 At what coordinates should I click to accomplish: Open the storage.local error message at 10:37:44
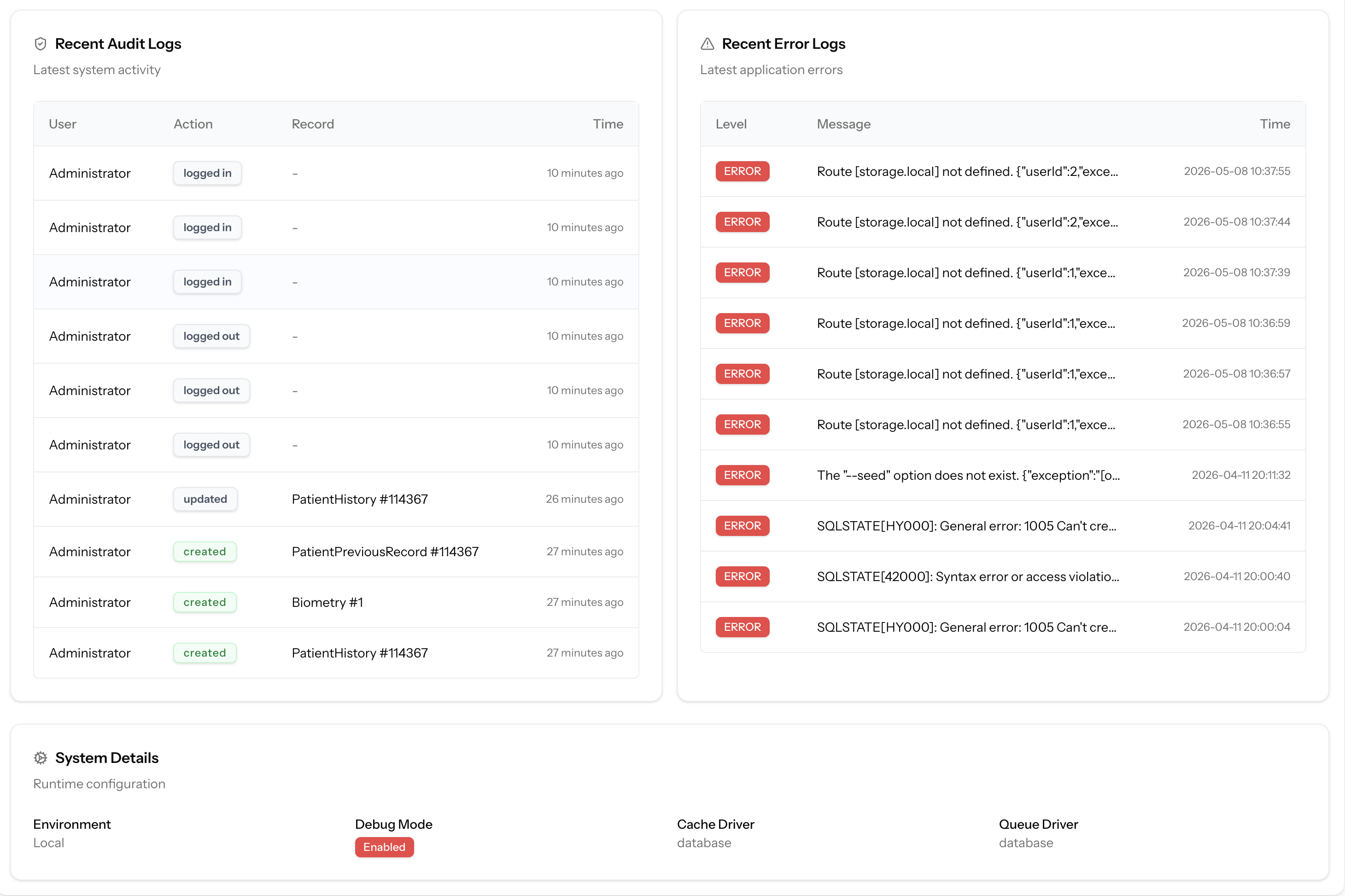967,222
